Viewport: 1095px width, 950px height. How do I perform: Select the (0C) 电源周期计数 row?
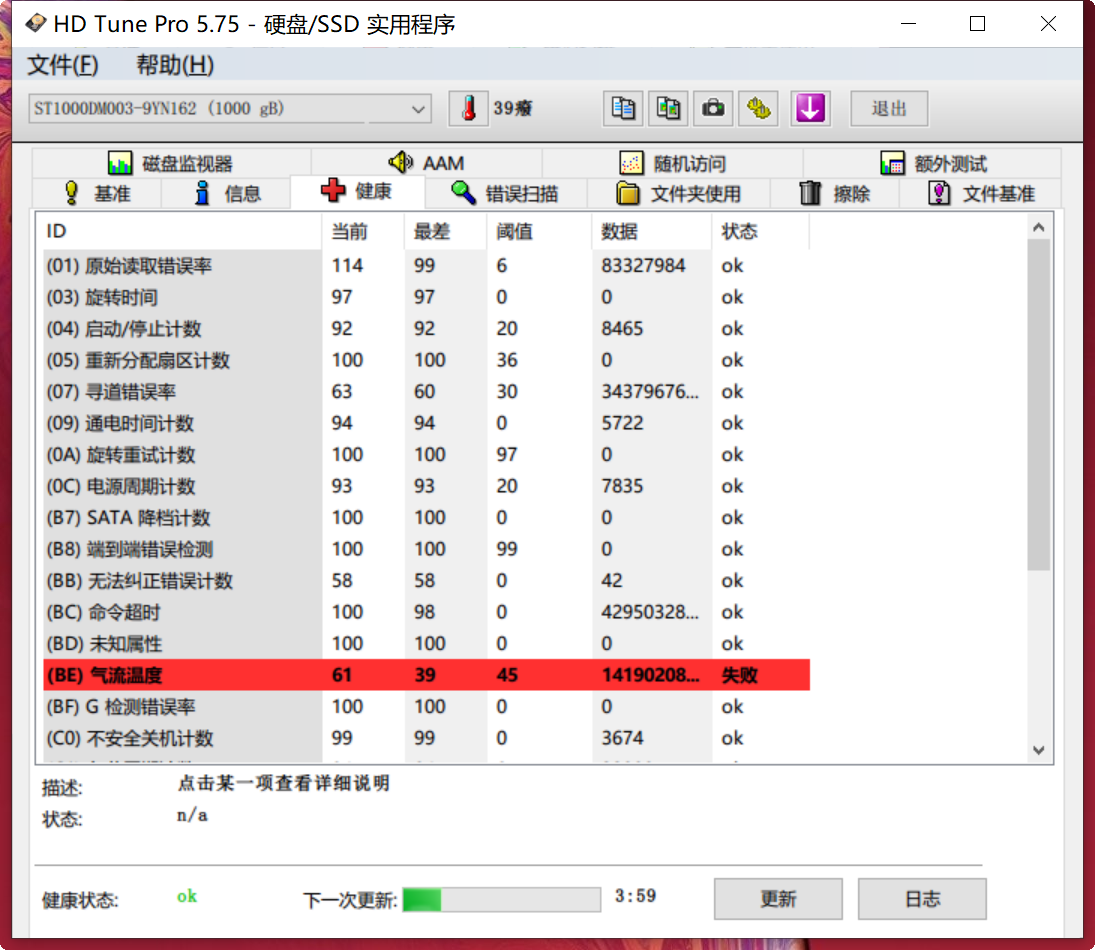(x=427, y=485)
